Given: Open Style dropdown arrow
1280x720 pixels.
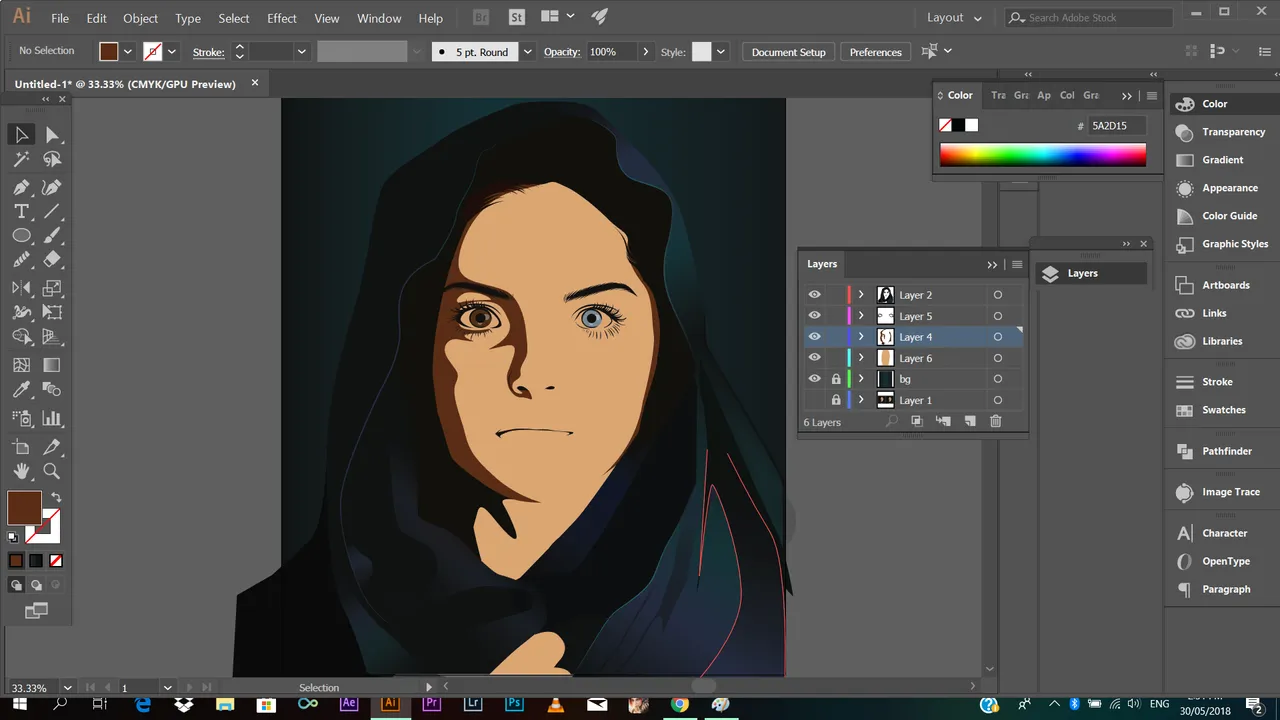Looking at the screenshot, I should click(x=720, y=52).
